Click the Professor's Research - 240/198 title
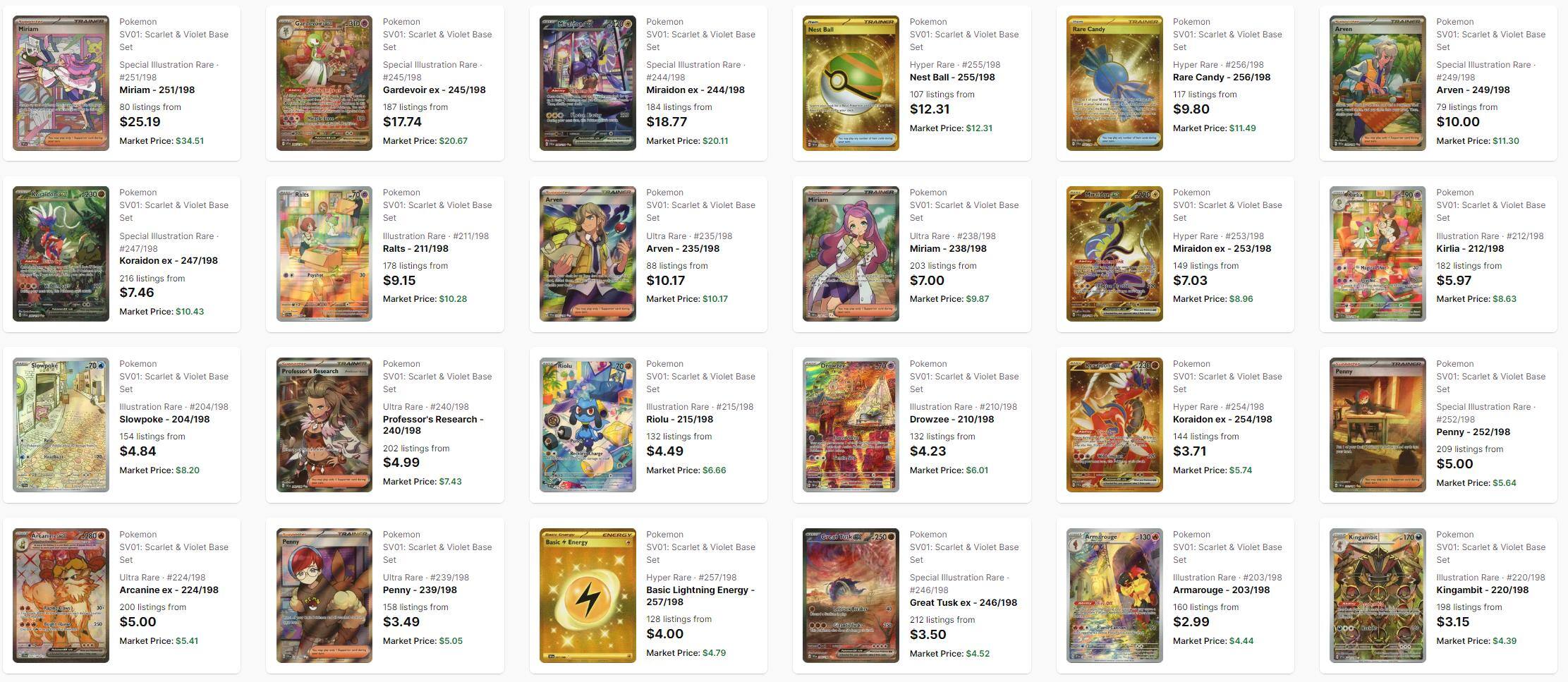Screen dimensions: 1568x682 (x=432, y=425)
